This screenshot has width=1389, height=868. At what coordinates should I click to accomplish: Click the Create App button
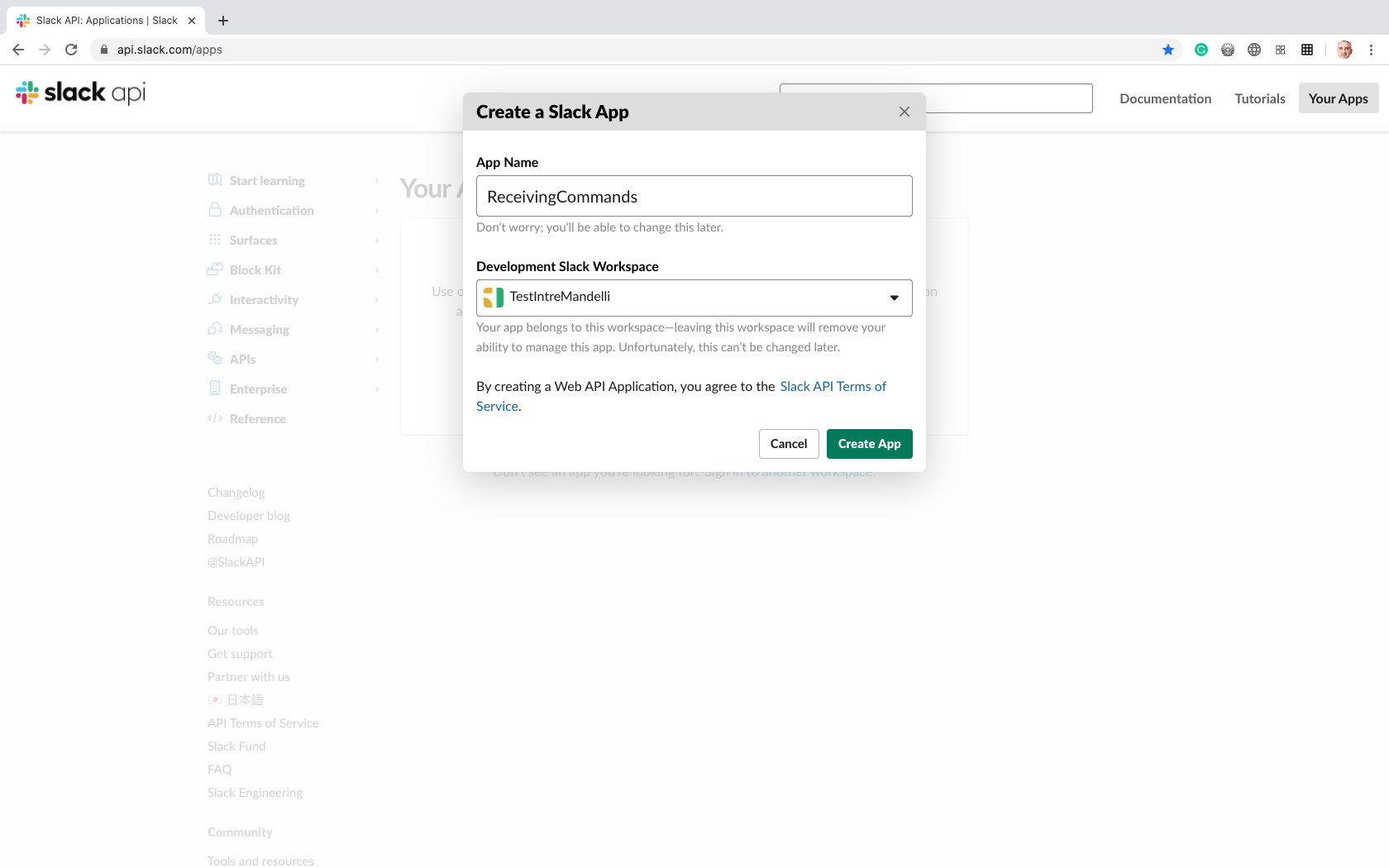coord(870,444)
